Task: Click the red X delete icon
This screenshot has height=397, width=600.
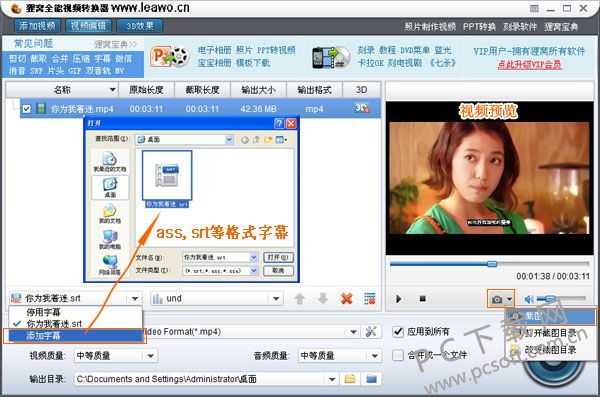Action: [347, 299]
